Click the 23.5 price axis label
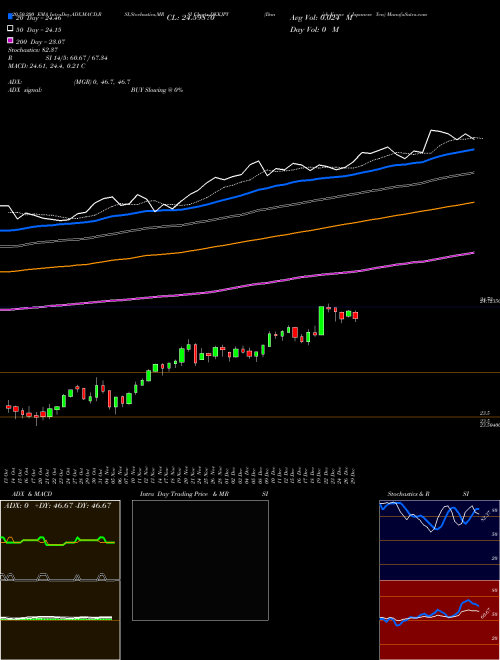Screen dimensions: 500x660 pyautogui.click(x=485, y=413)
